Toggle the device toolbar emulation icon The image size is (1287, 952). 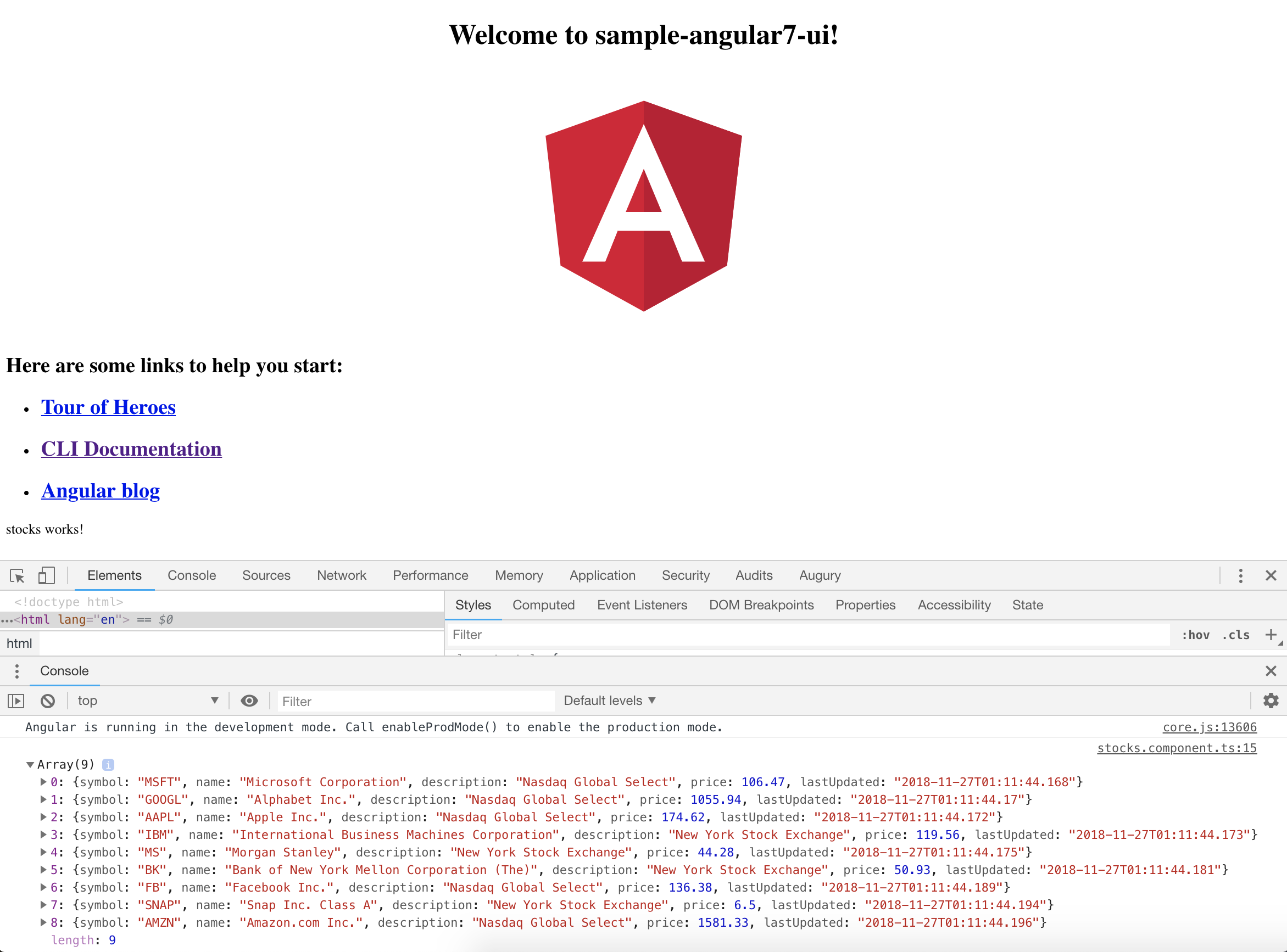click(x=47, y=574)
